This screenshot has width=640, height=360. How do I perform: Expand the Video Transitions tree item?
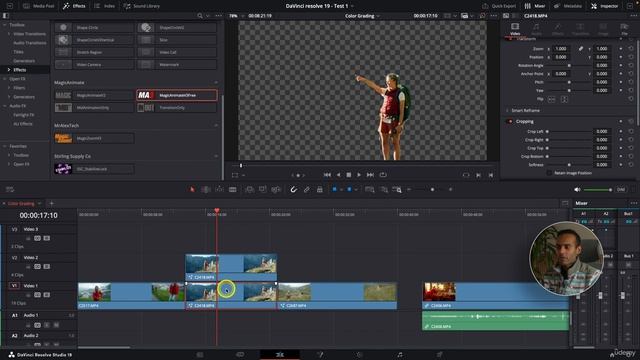(9, 34)
